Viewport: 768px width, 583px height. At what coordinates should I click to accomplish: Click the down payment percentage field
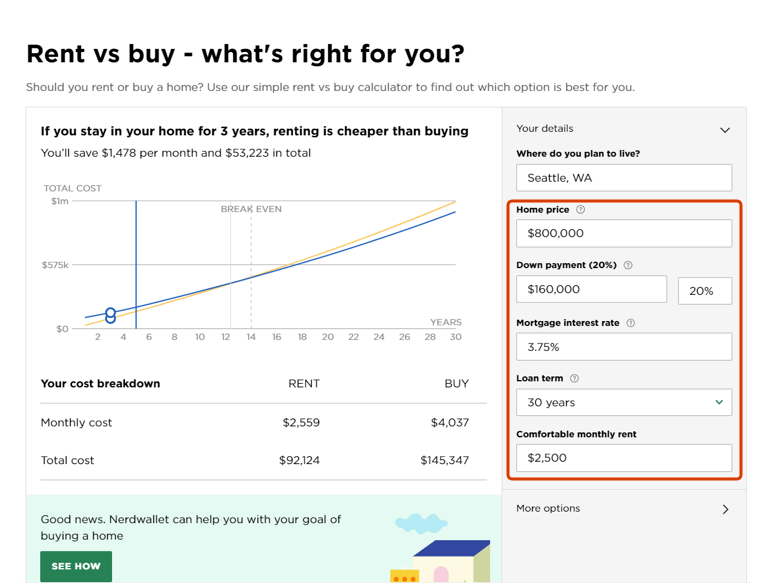point(704,291)
